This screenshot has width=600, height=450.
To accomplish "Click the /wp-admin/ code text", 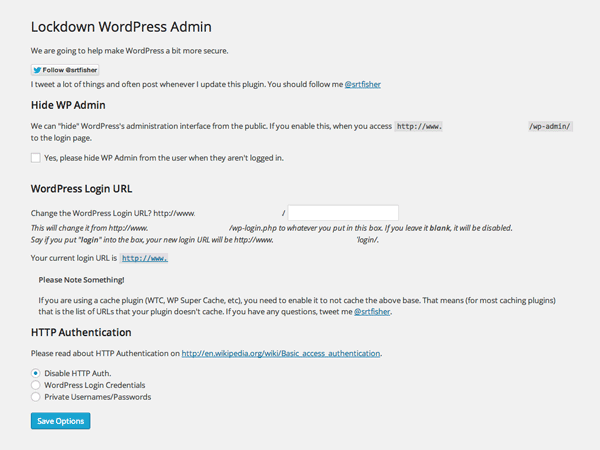I will pyautogui.click(x=550, y=126).
